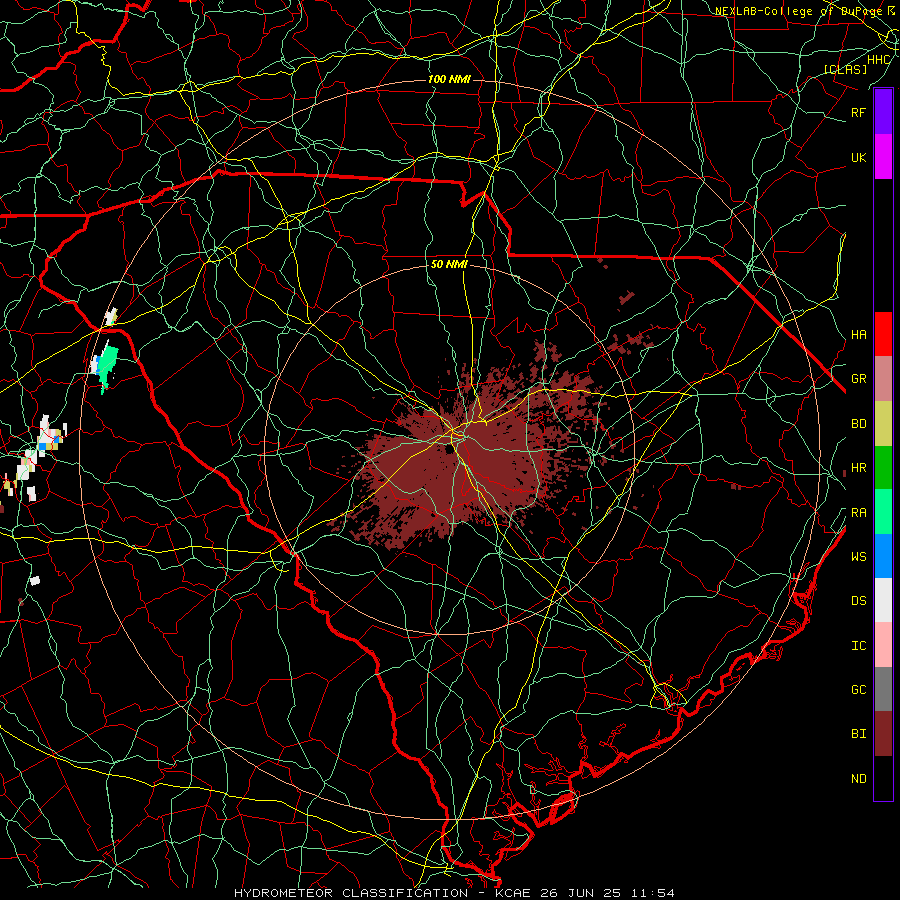Click the HR legend label
Viewport: 900px width, 900px height.
858,468
